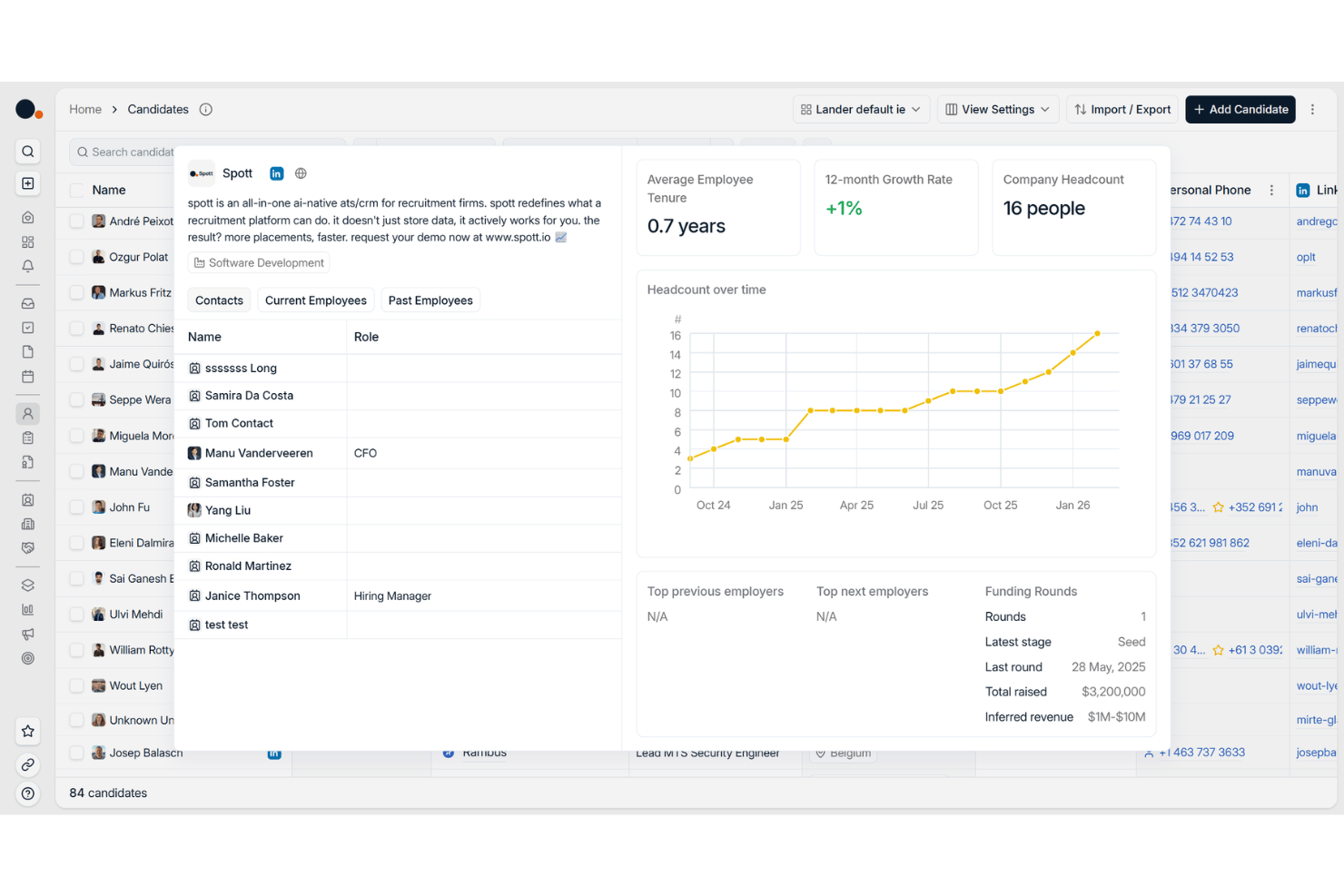Open André Peixoto's LinkedIn link
The width and height of the screenshot is (1344, 896).
pyautogui.click(x=1317, y=222)
